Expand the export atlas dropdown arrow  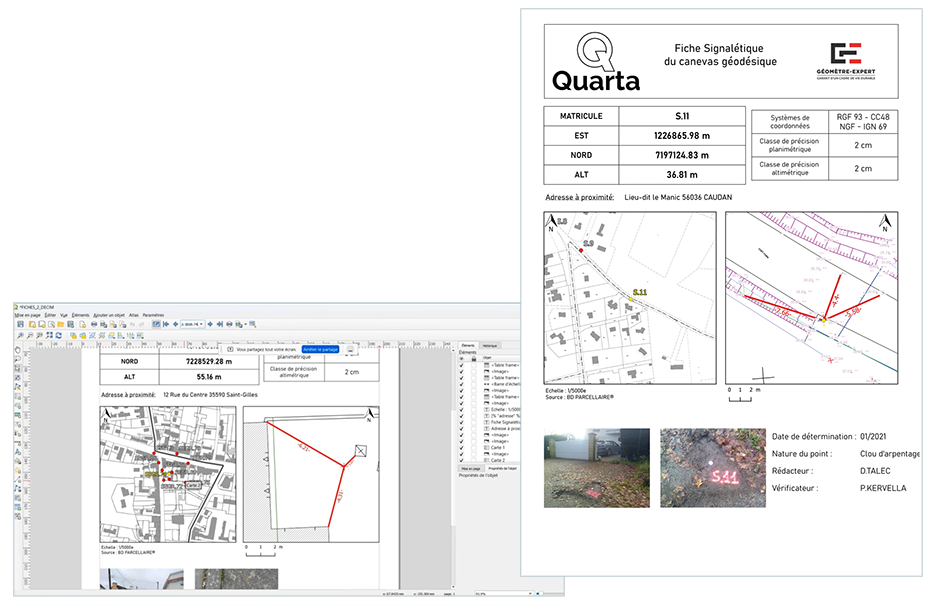[x=245, y=324]
